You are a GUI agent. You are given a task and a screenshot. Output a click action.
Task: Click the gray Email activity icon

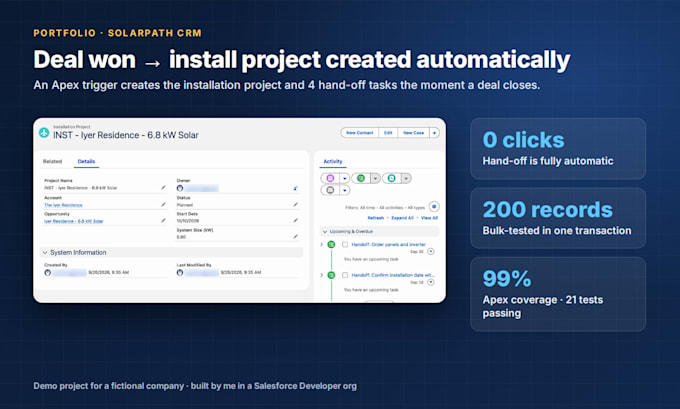(x=330, y=190)
